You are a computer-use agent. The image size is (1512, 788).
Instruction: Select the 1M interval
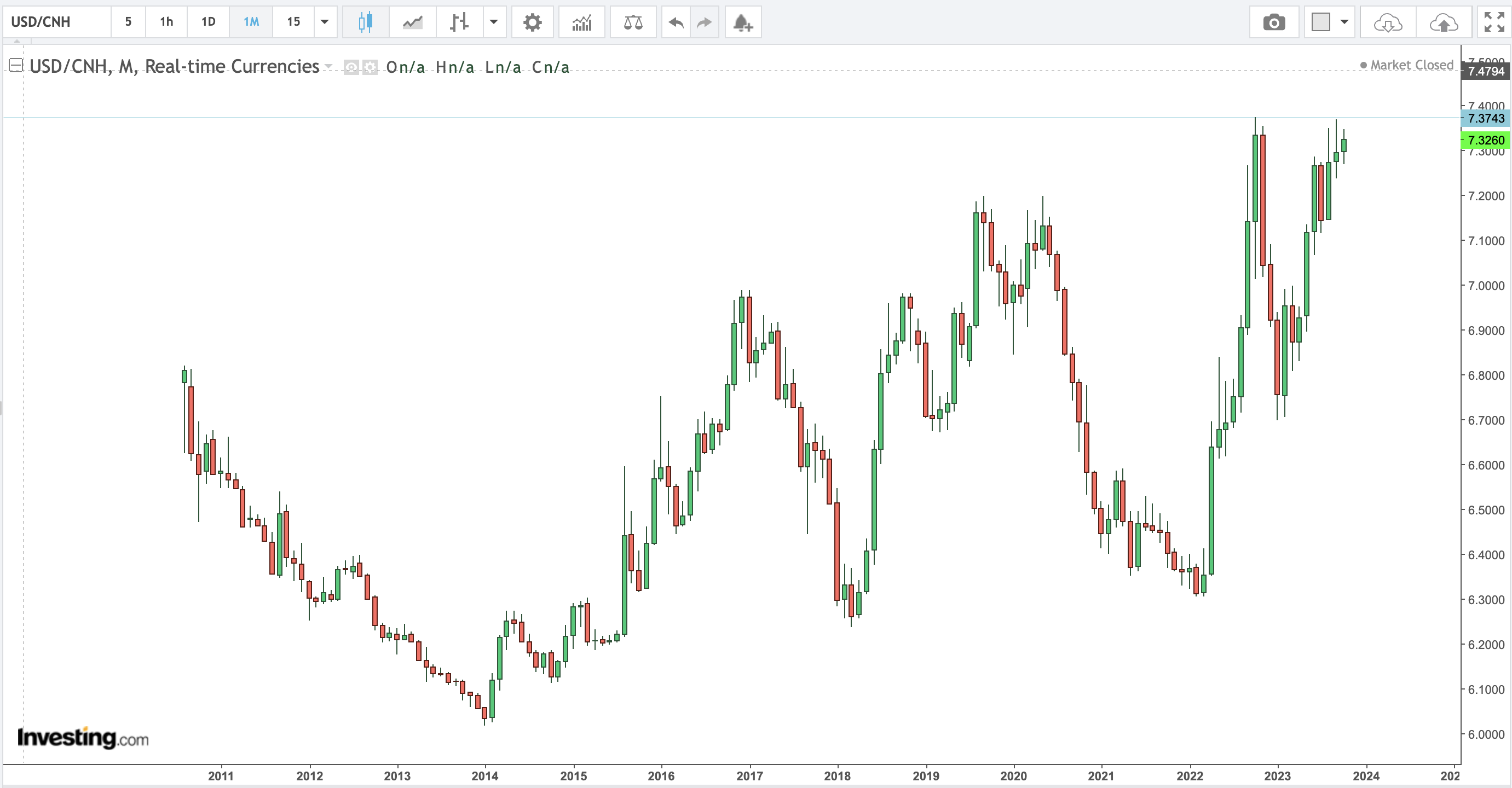(251, 22)
